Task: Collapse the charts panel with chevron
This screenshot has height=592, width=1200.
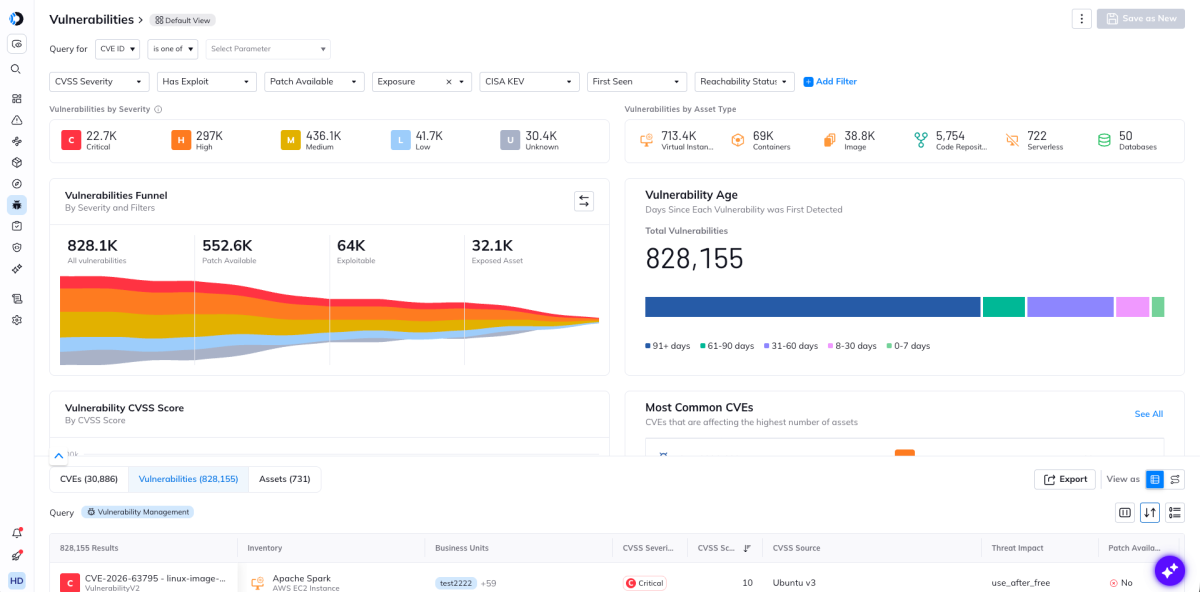Action: (59, 456)
